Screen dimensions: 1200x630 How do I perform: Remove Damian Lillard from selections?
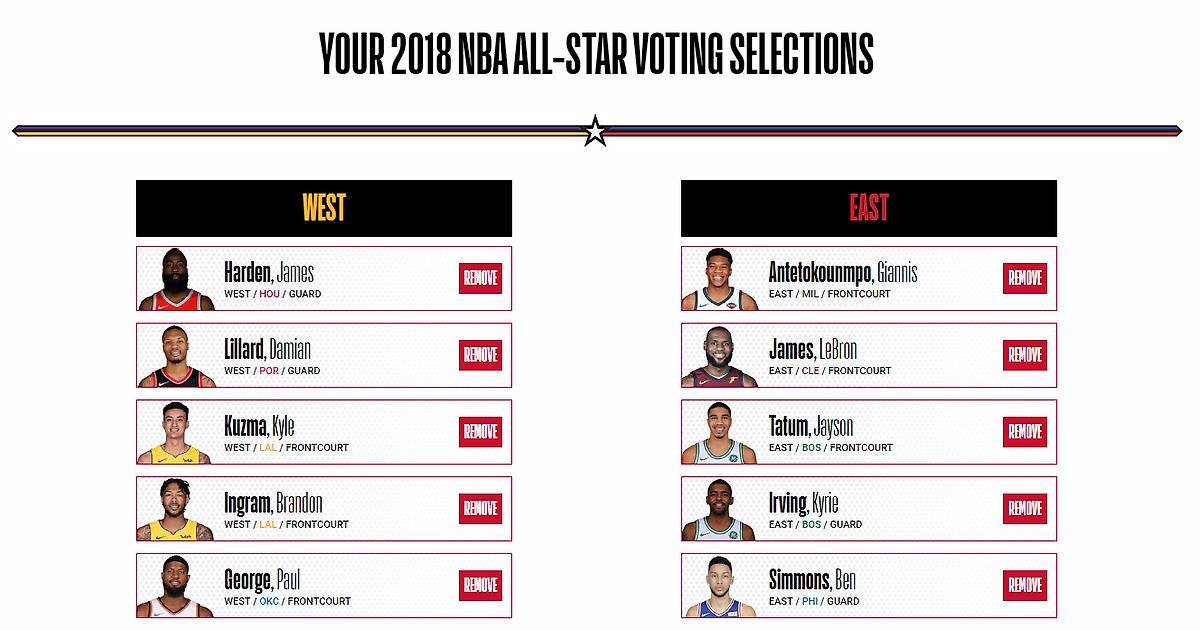click(480, 355)
